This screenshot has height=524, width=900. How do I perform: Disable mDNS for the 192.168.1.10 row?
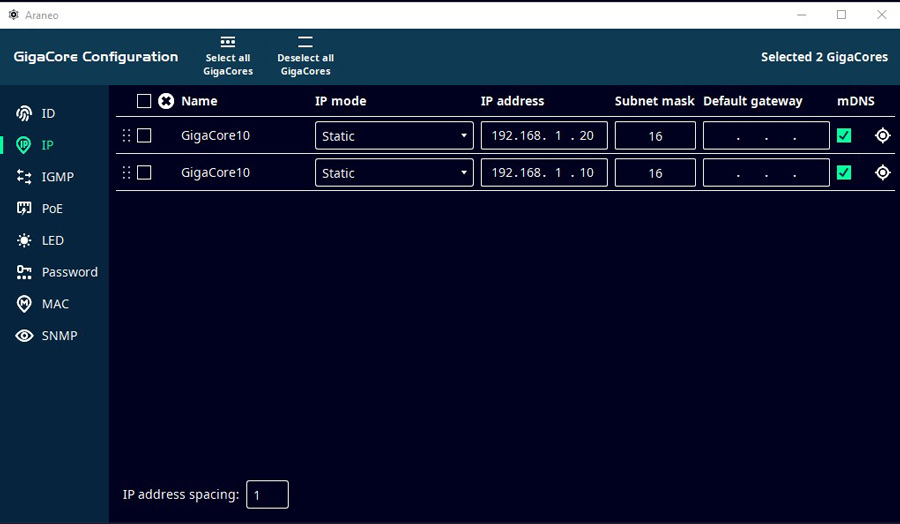[844, 172]
